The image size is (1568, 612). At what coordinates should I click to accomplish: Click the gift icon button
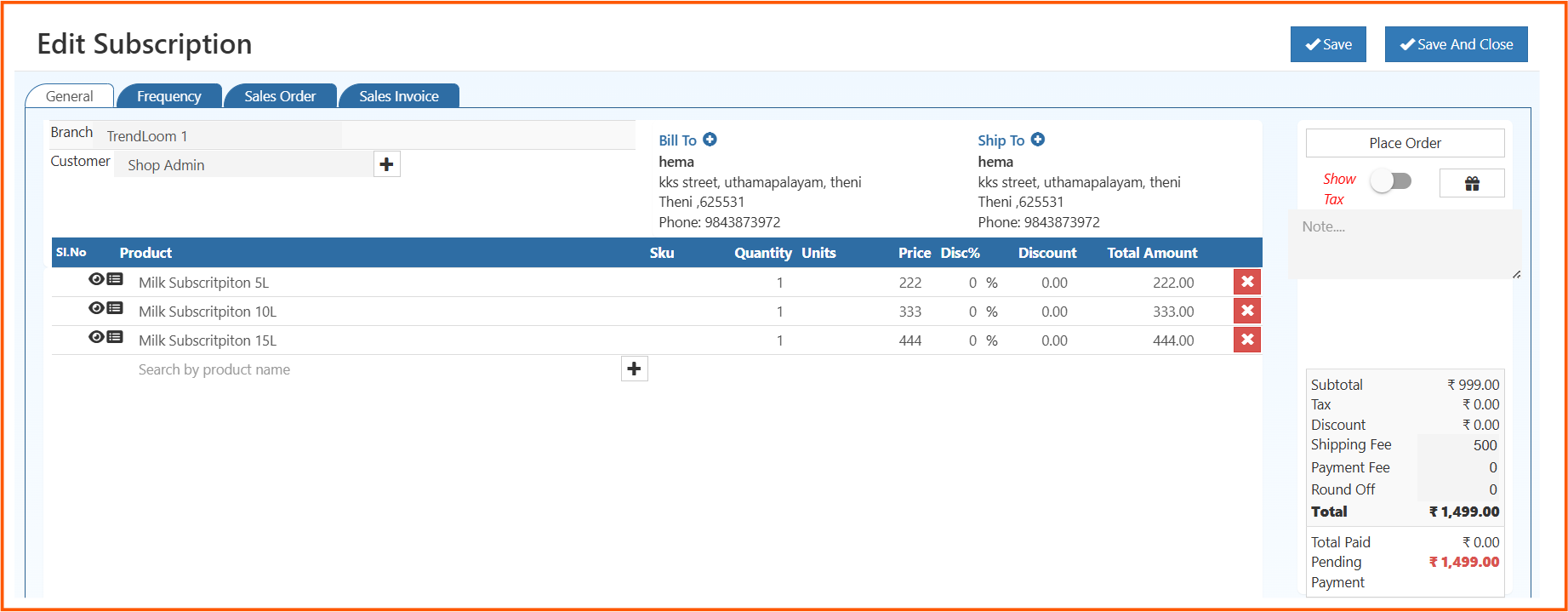point(1471,183)
